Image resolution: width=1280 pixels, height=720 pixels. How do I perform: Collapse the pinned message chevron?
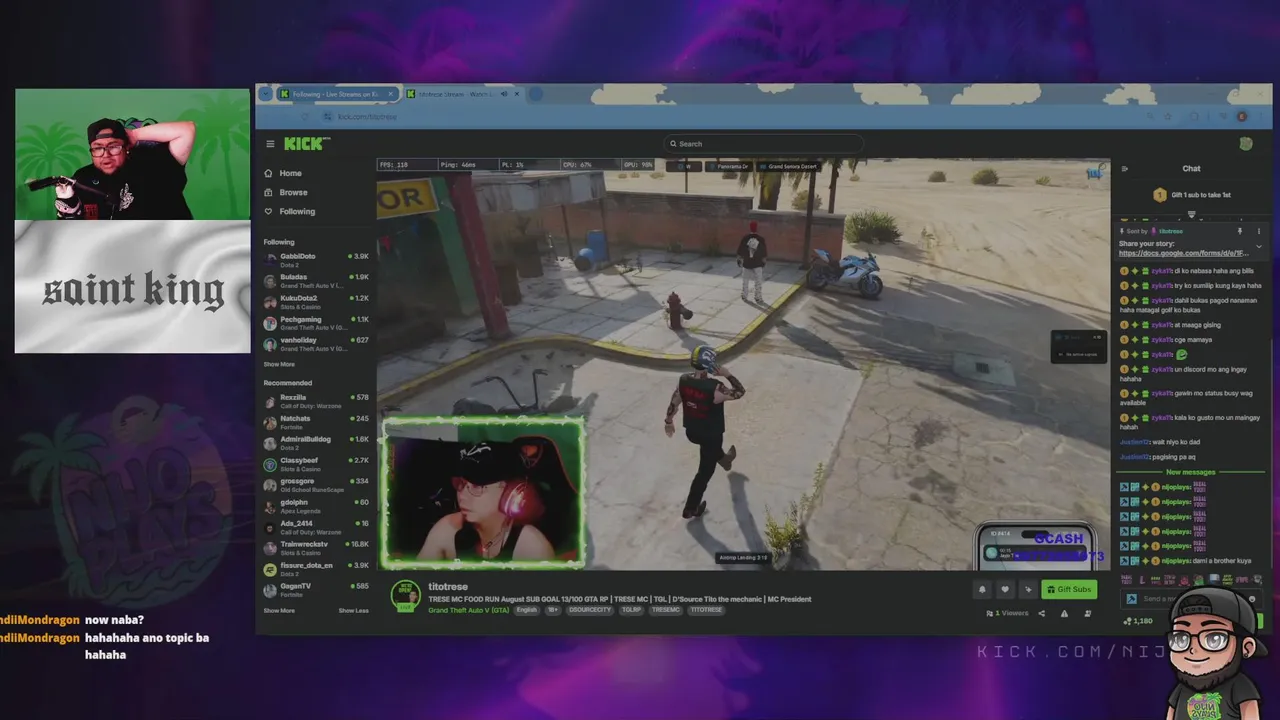(x=1259, y=246)
